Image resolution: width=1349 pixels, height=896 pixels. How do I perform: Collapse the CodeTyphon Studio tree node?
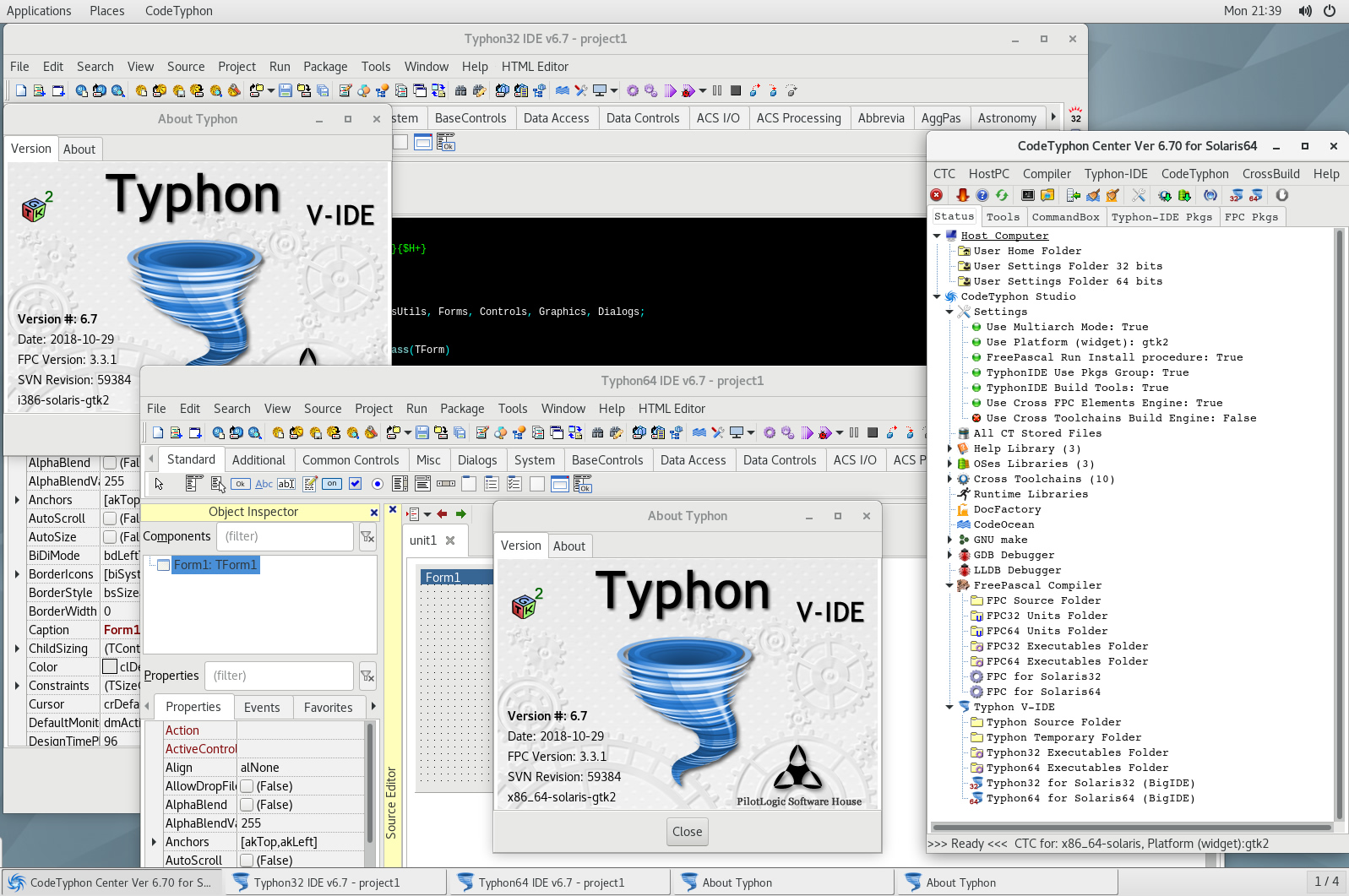pyautogui.click(x=937, y=296)
